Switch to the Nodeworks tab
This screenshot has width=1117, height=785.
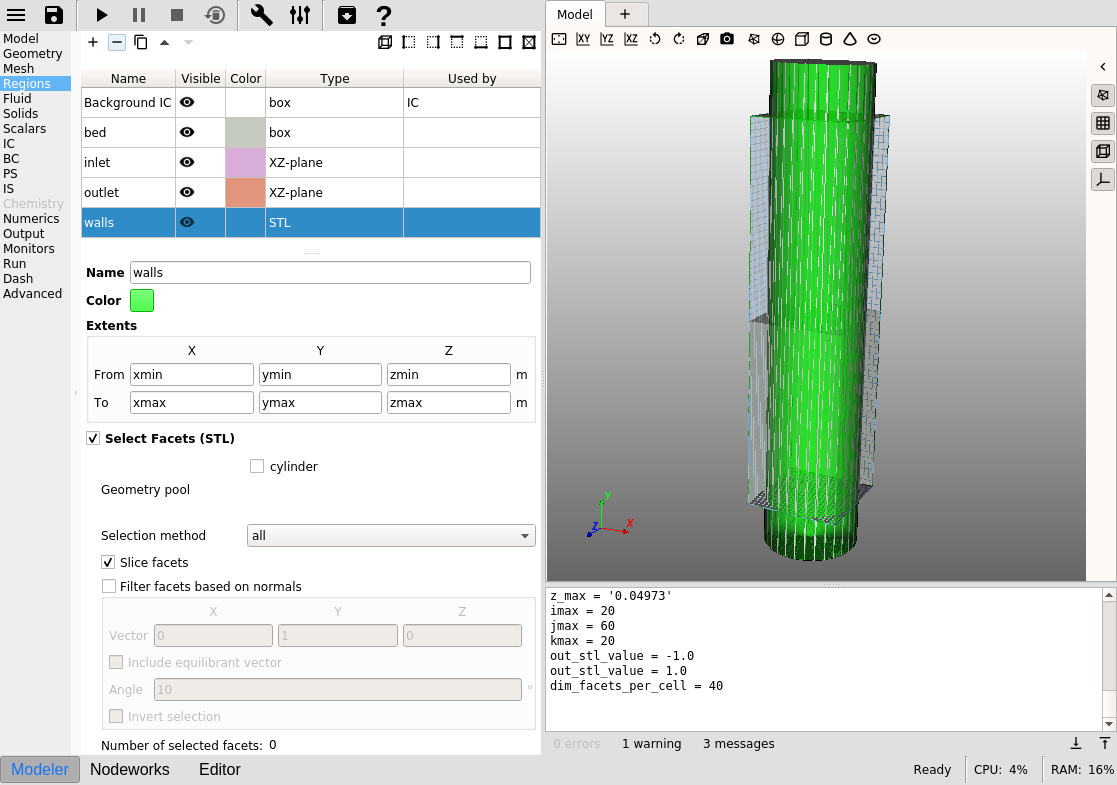[129, 769]
